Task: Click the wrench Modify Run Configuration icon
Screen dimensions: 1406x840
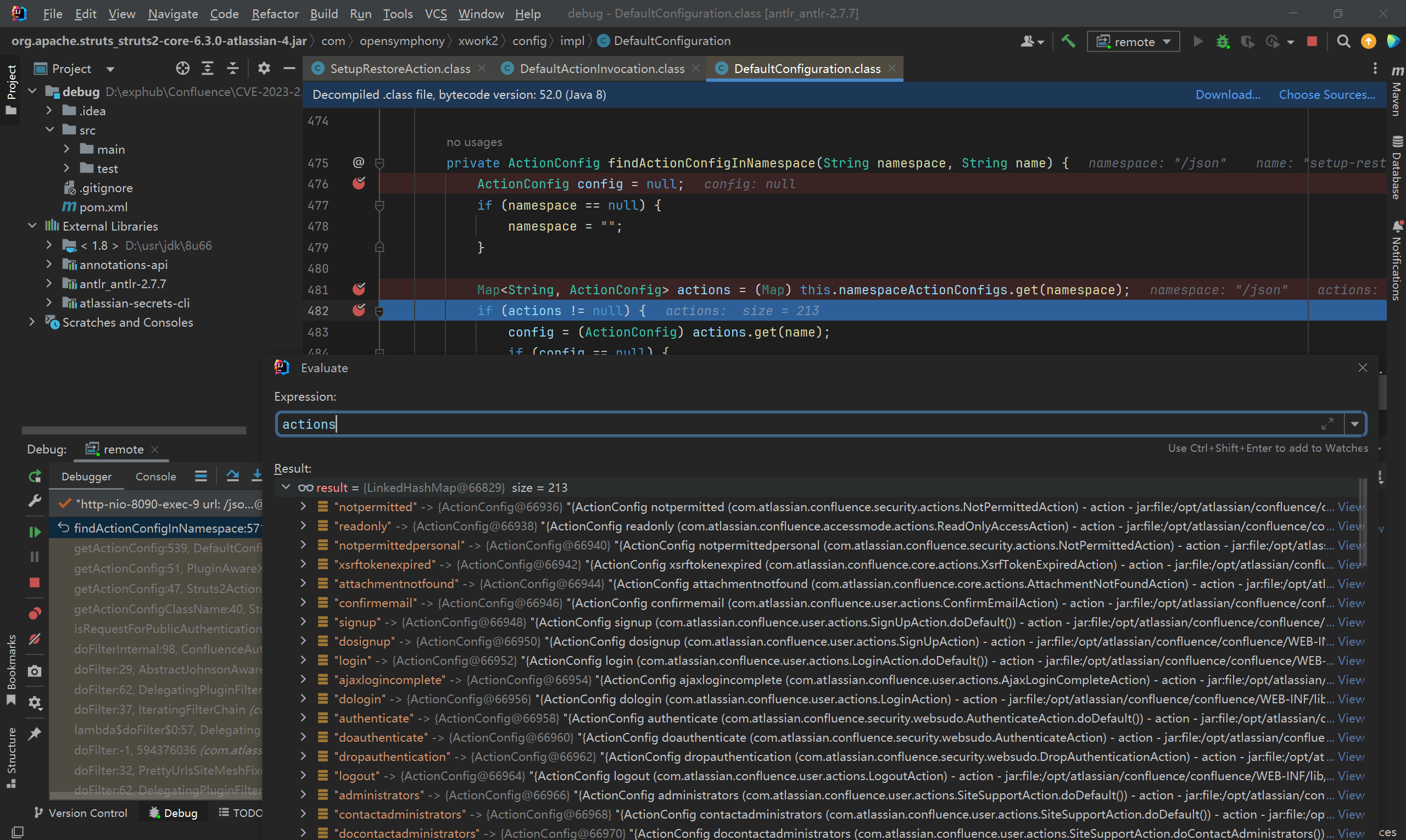Action: coord(35,501)
